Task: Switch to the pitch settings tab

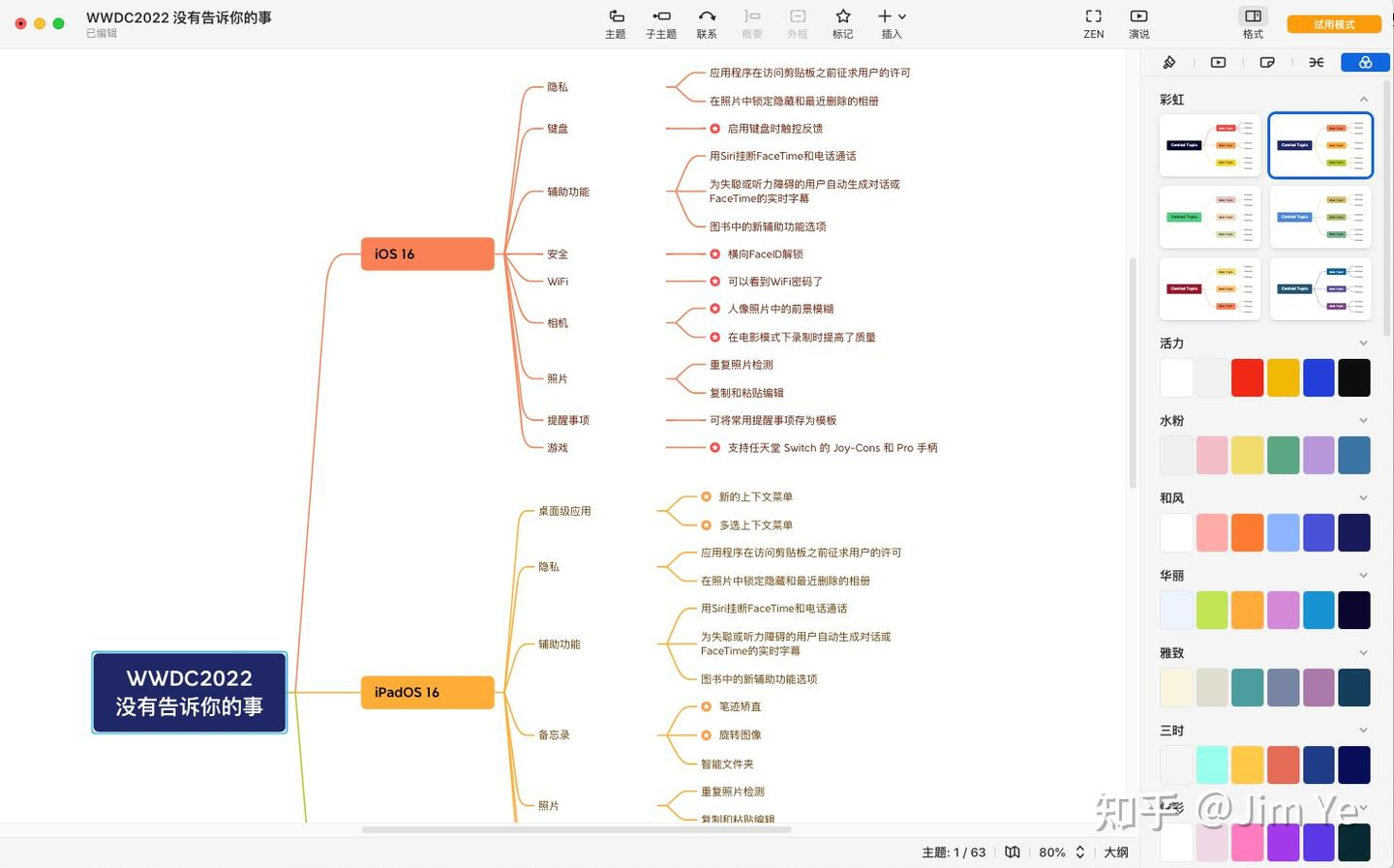Action: pyautogui.click(x=1218, y=63)
